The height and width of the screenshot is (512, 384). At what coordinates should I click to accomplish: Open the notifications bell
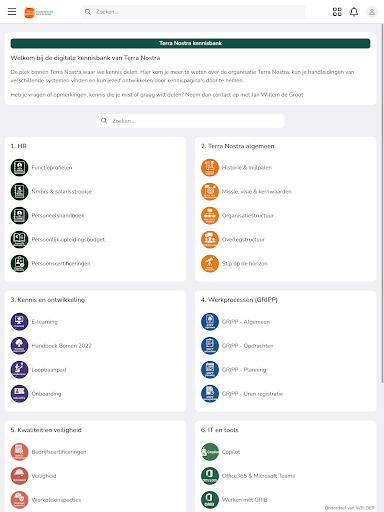(x=354, y=12)
